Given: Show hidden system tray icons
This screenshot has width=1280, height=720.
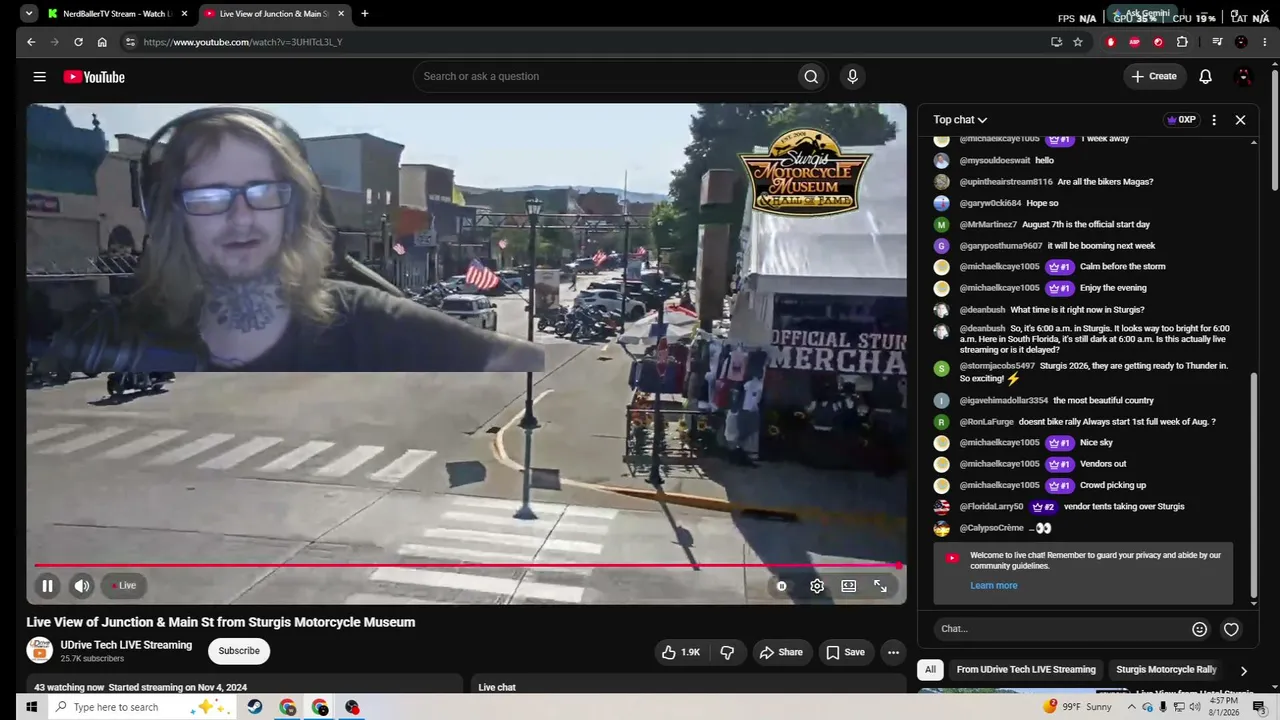Looking at the screenshot, I should [x=1132, y=707].
